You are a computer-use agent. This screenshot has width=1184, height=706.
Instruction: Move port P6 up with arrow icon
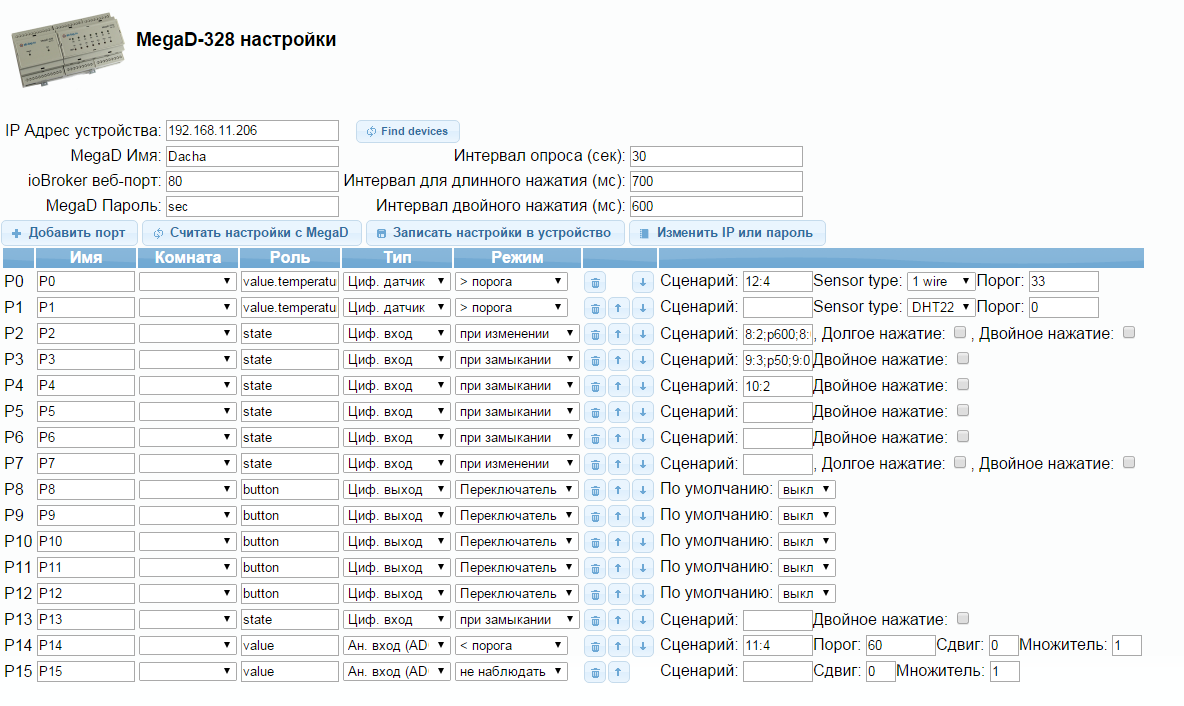[x=618, y=438]
